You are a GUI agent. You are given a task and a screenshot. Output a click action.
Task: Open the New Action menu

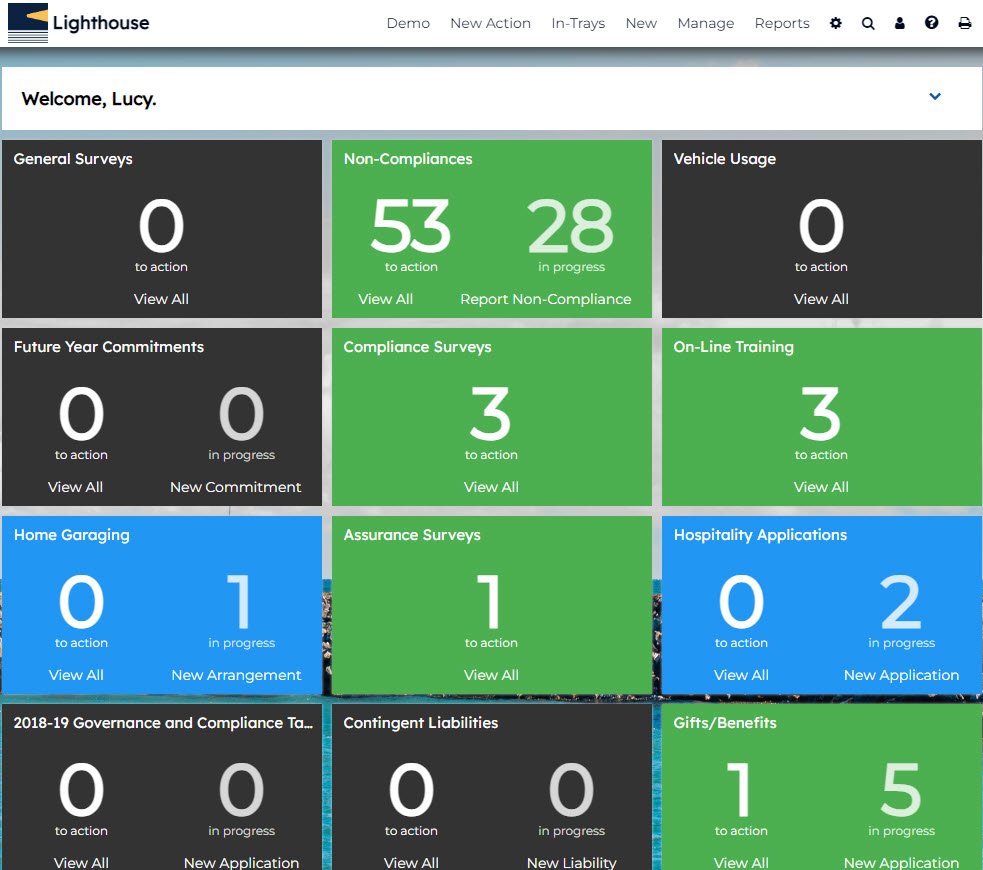[x=490, y=23]
